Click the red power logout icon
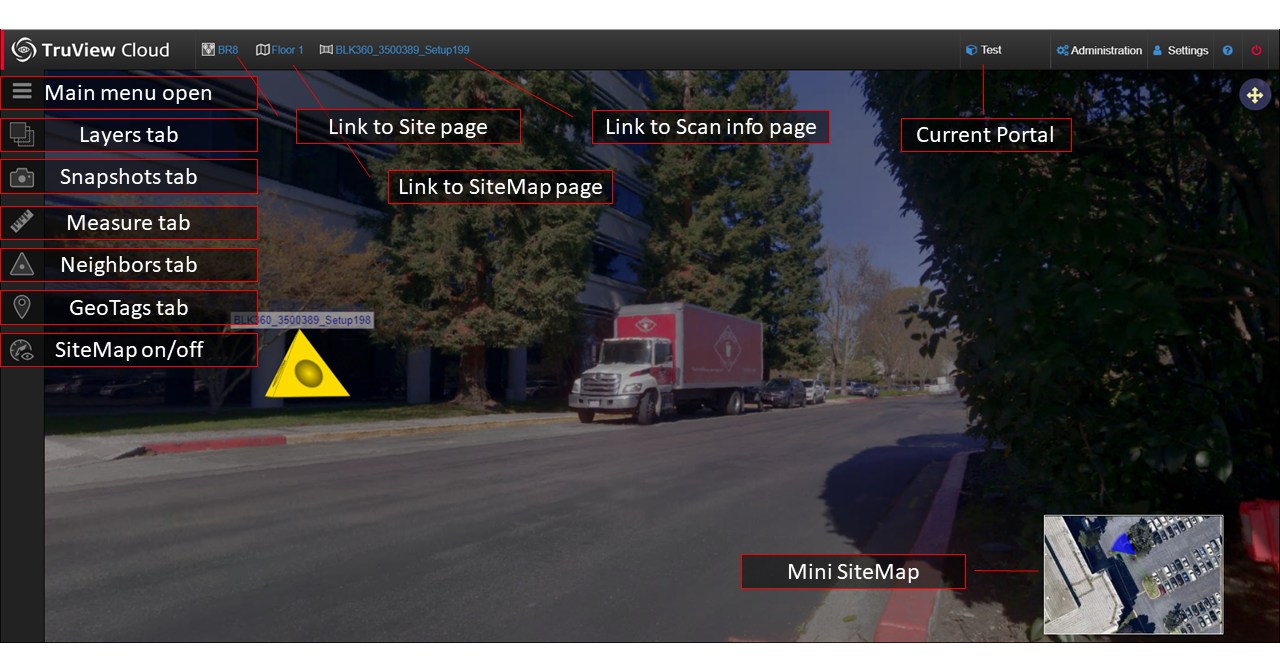 coord(1256,50)
